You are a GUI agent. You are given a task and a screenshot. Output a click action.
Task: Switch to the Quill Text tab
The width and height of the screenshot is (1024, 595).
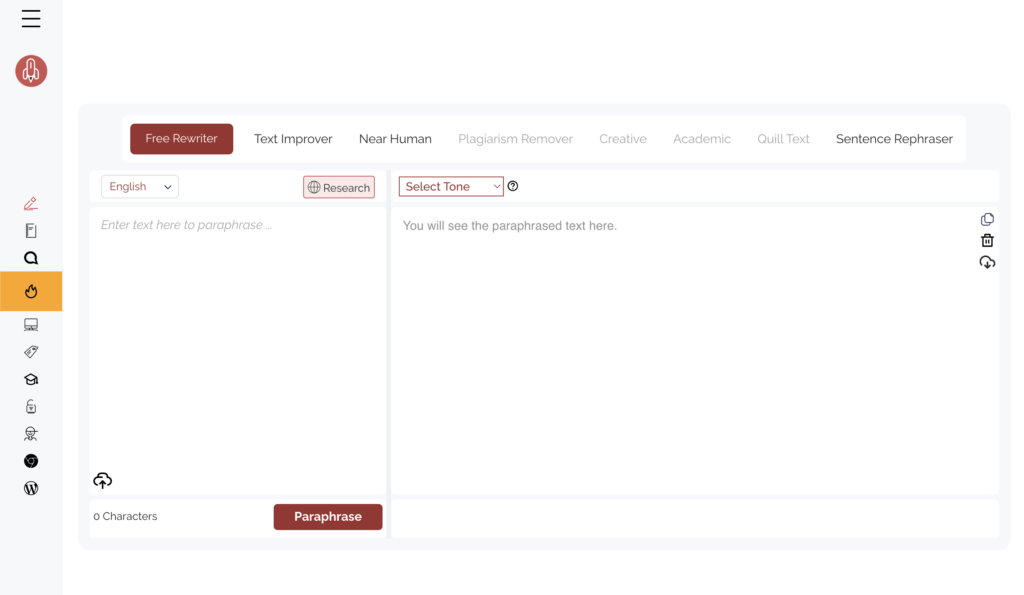(x=783, y=139)
